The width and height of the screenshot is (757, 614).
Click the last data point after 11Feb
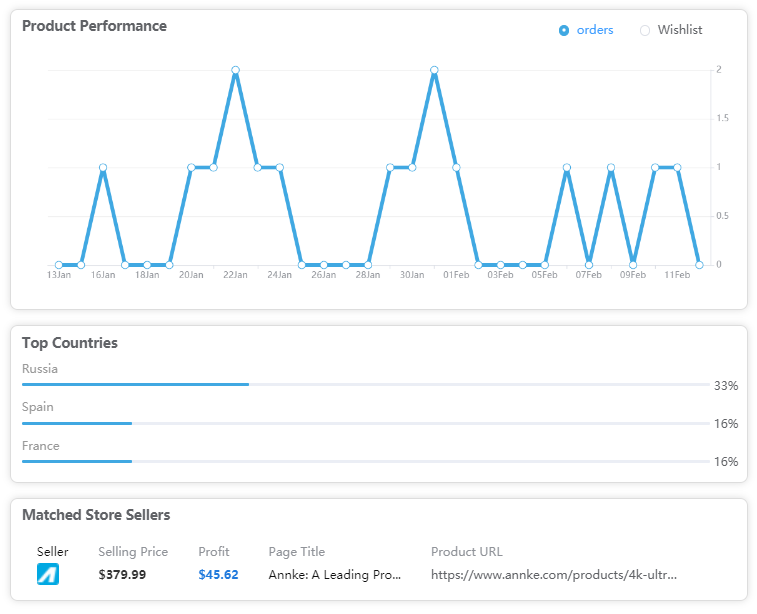(x=699, y=265)
